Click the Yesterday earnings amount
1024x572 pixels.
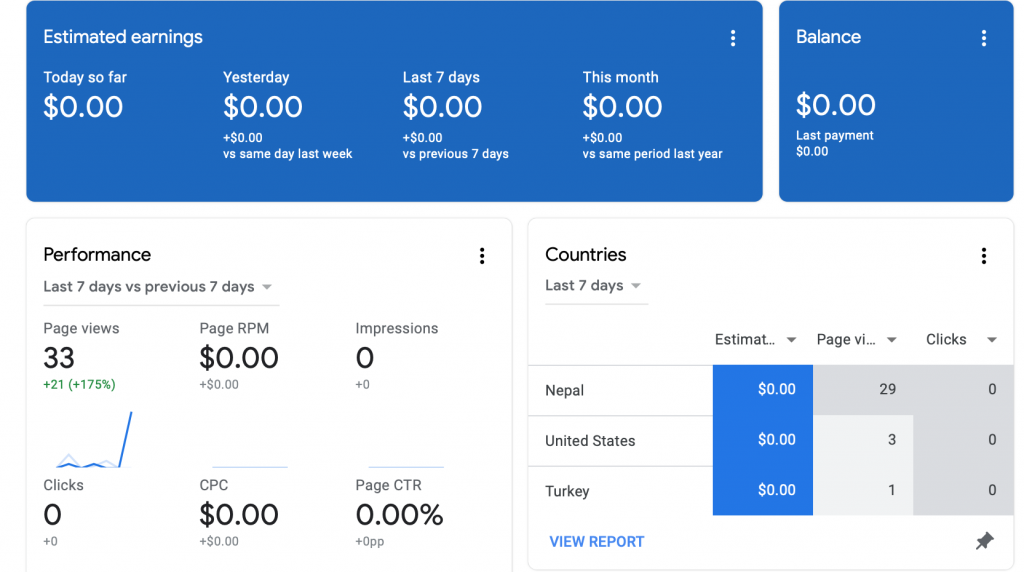coord(263,106)
